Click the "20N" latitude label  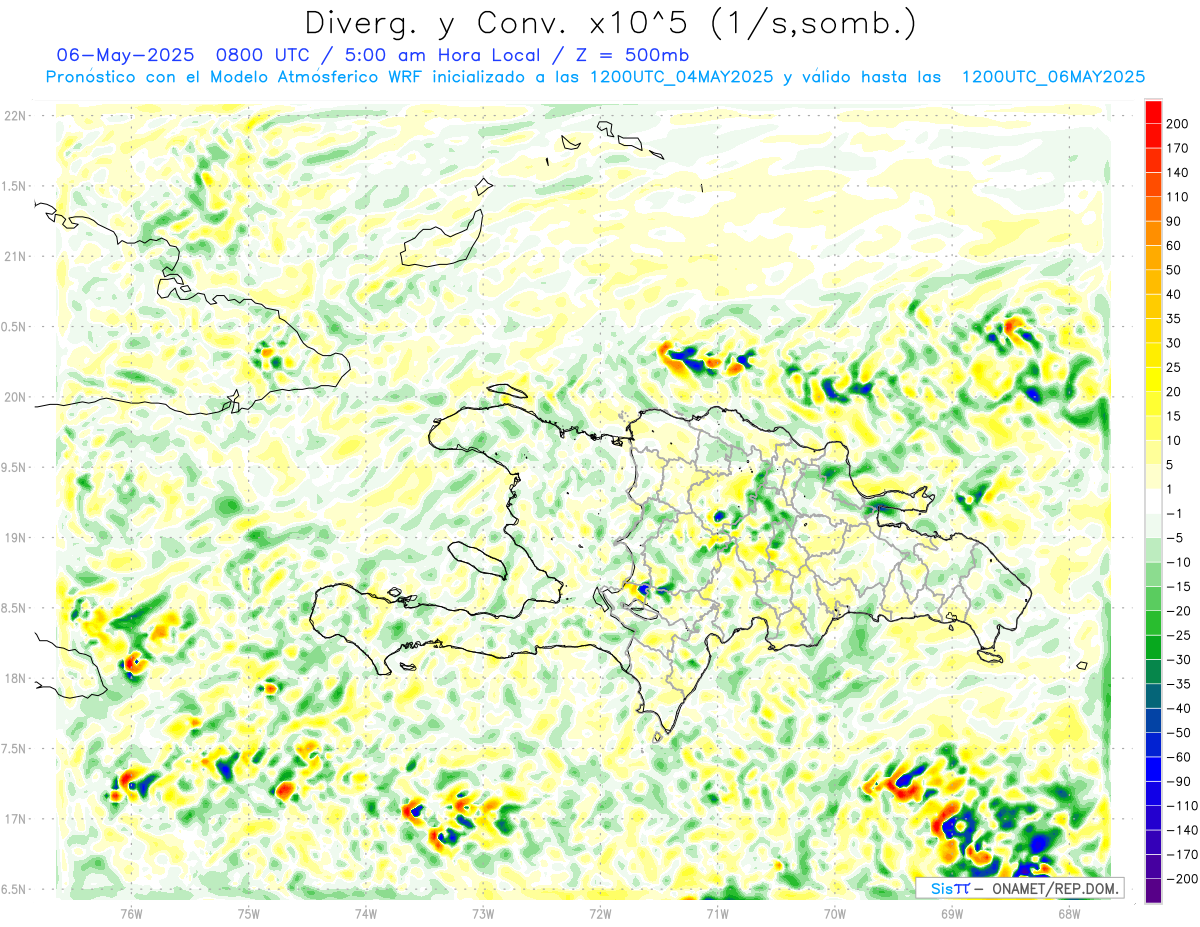coord(15,397)
